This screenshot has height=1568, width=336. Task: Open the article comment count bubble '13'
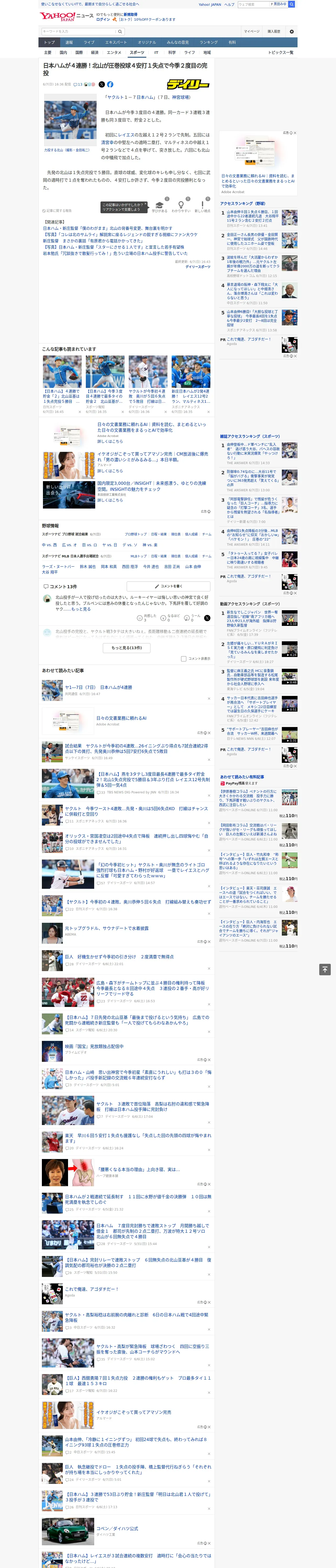[x=78, y=85]
